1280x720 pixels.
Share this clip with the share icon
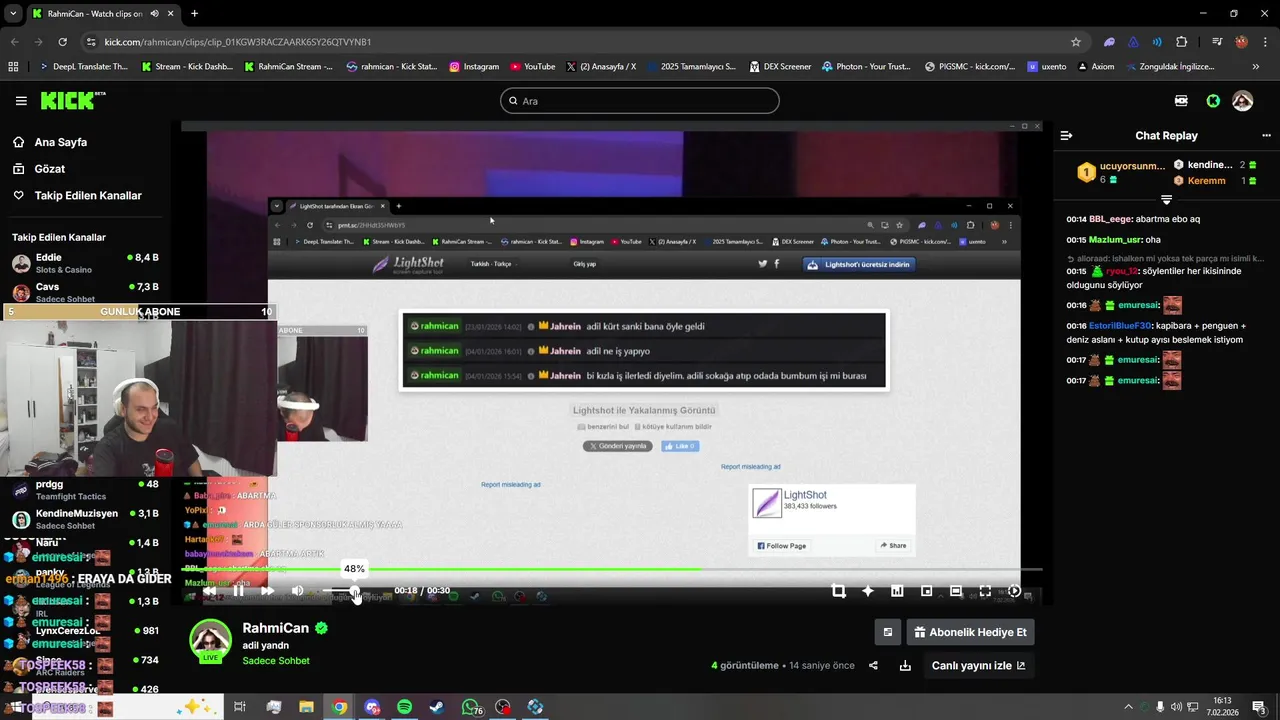click(873, 666)
